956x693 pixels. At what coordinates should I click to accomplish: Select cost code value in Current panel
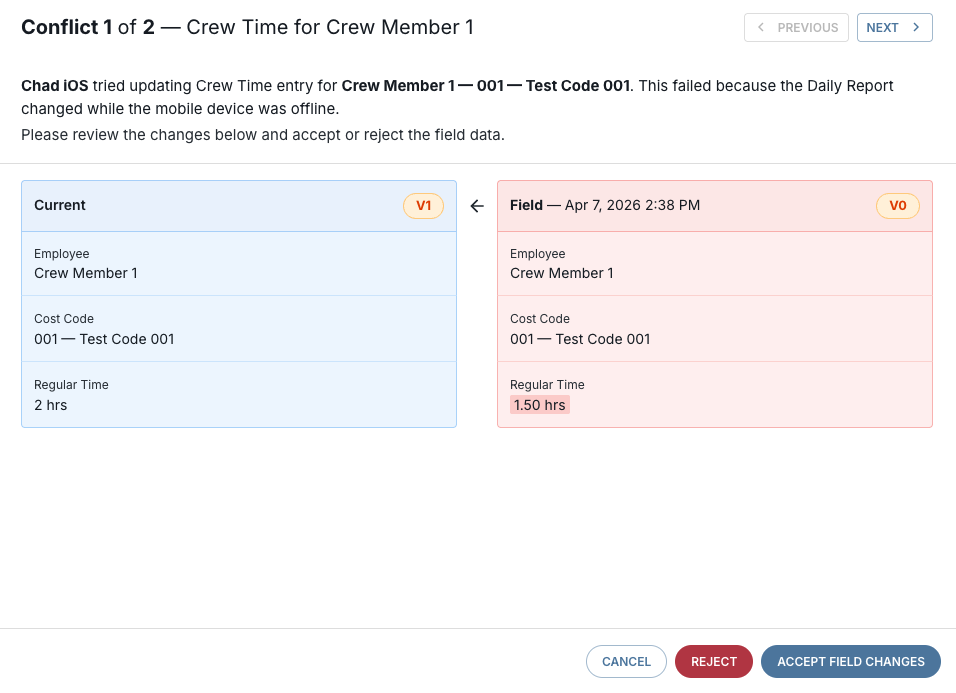point(104,339)
